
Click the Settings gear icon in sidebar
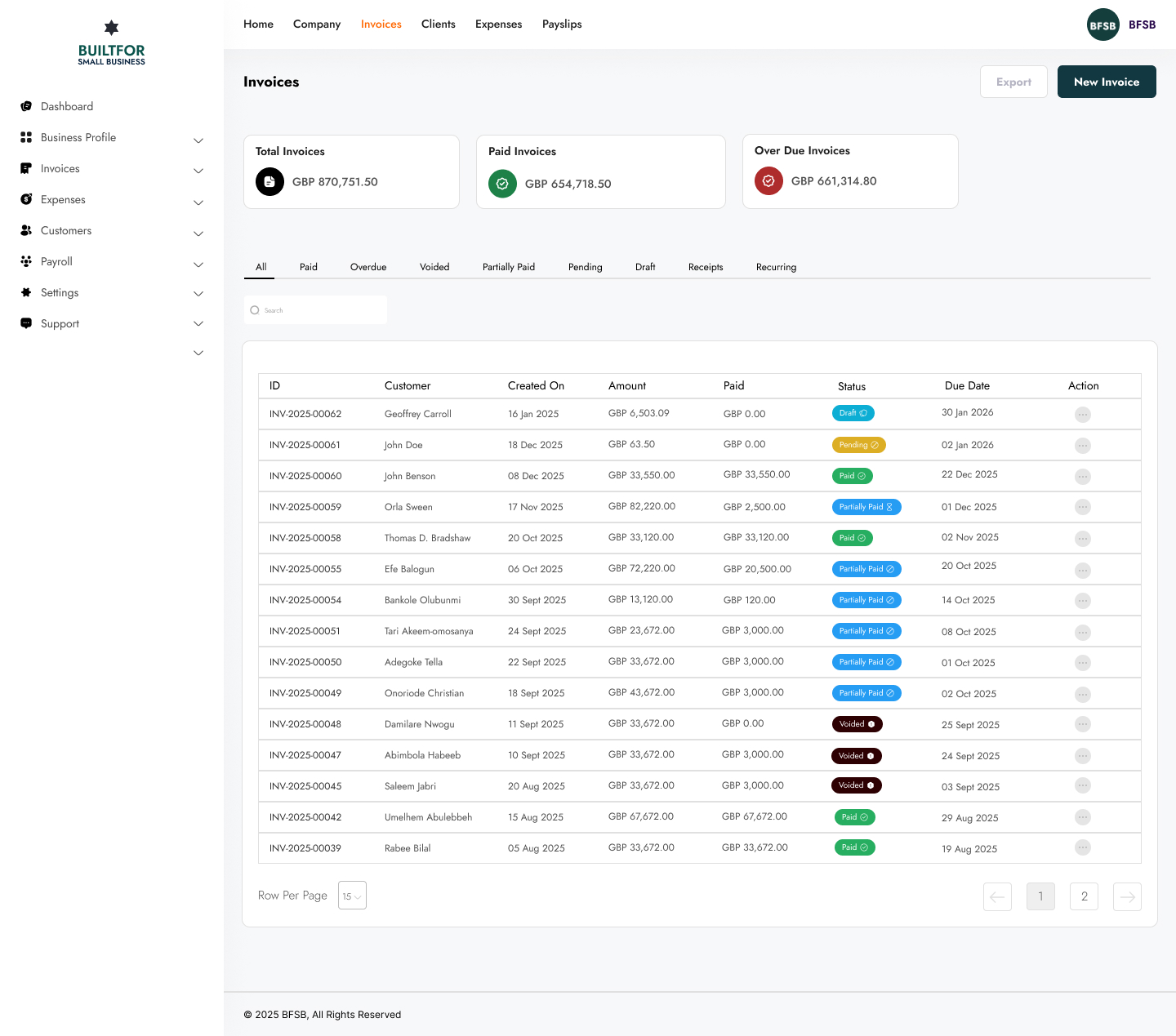click(x=26, y=292)
